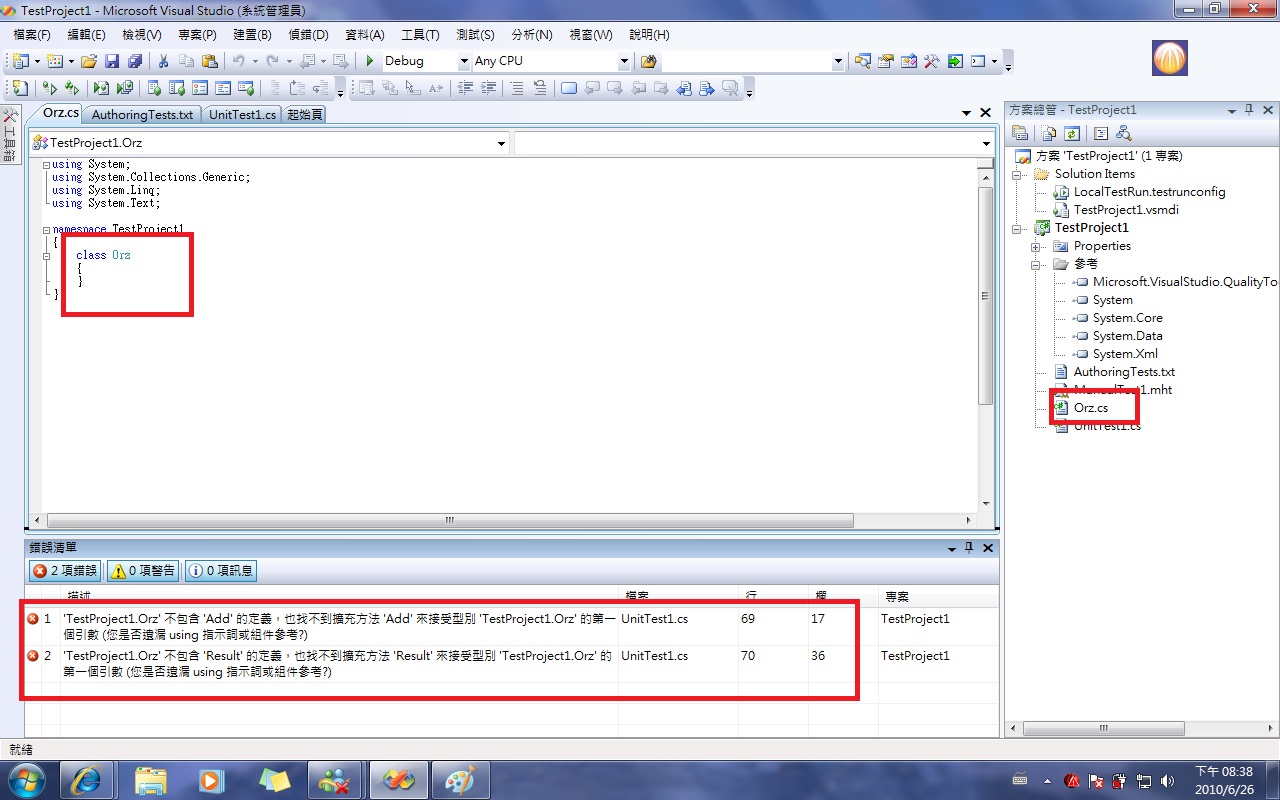Click the editor vertical scrollbar thumb

pyautogui.click(x=986, y=295)
